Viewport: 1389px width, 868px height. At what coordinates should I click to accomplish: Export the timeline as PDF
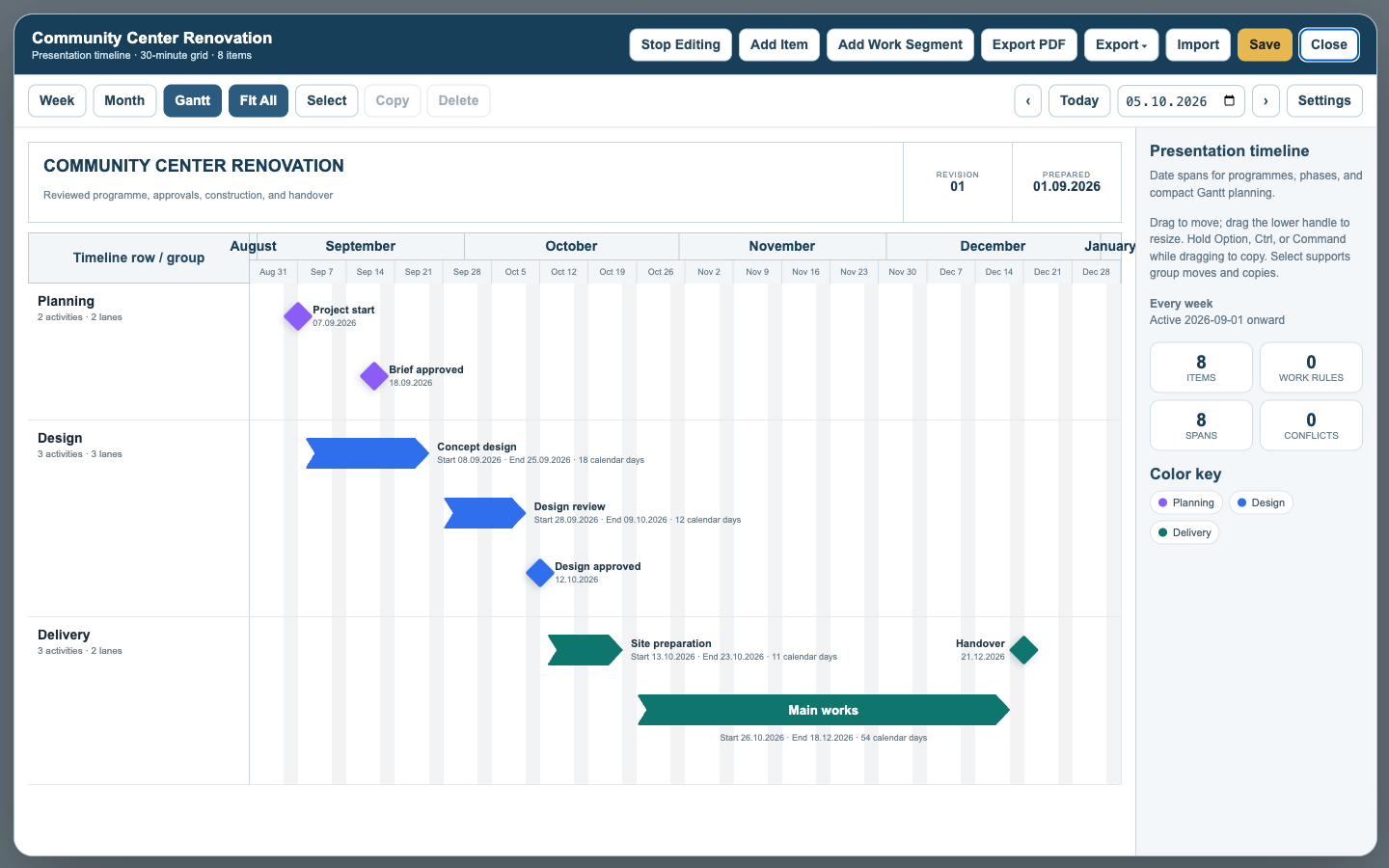tap(1029, 45)
